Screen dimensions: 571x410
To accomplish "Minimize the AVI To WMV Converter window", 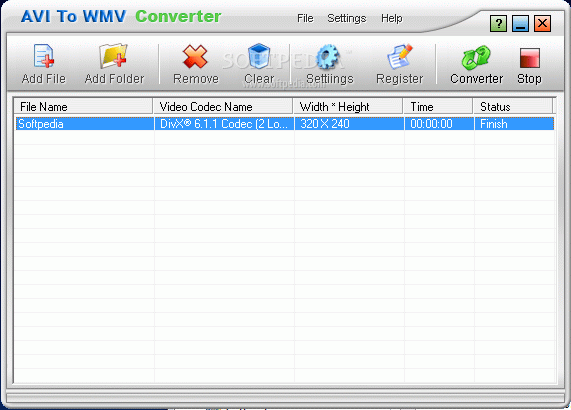I will click(x=520, y=24).
